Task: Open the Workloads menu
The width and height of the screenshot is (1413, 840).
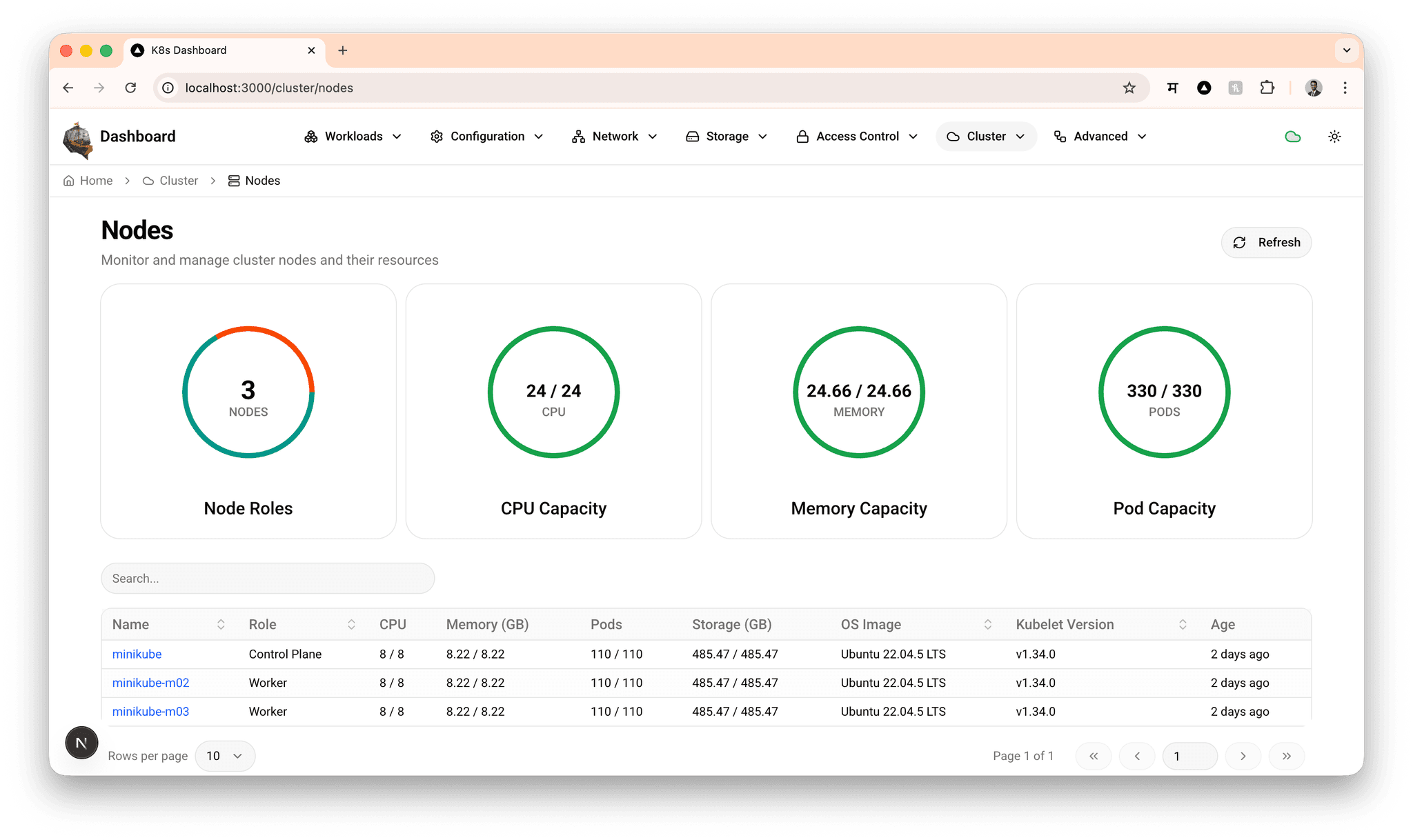Action: [x=354, y=136]
